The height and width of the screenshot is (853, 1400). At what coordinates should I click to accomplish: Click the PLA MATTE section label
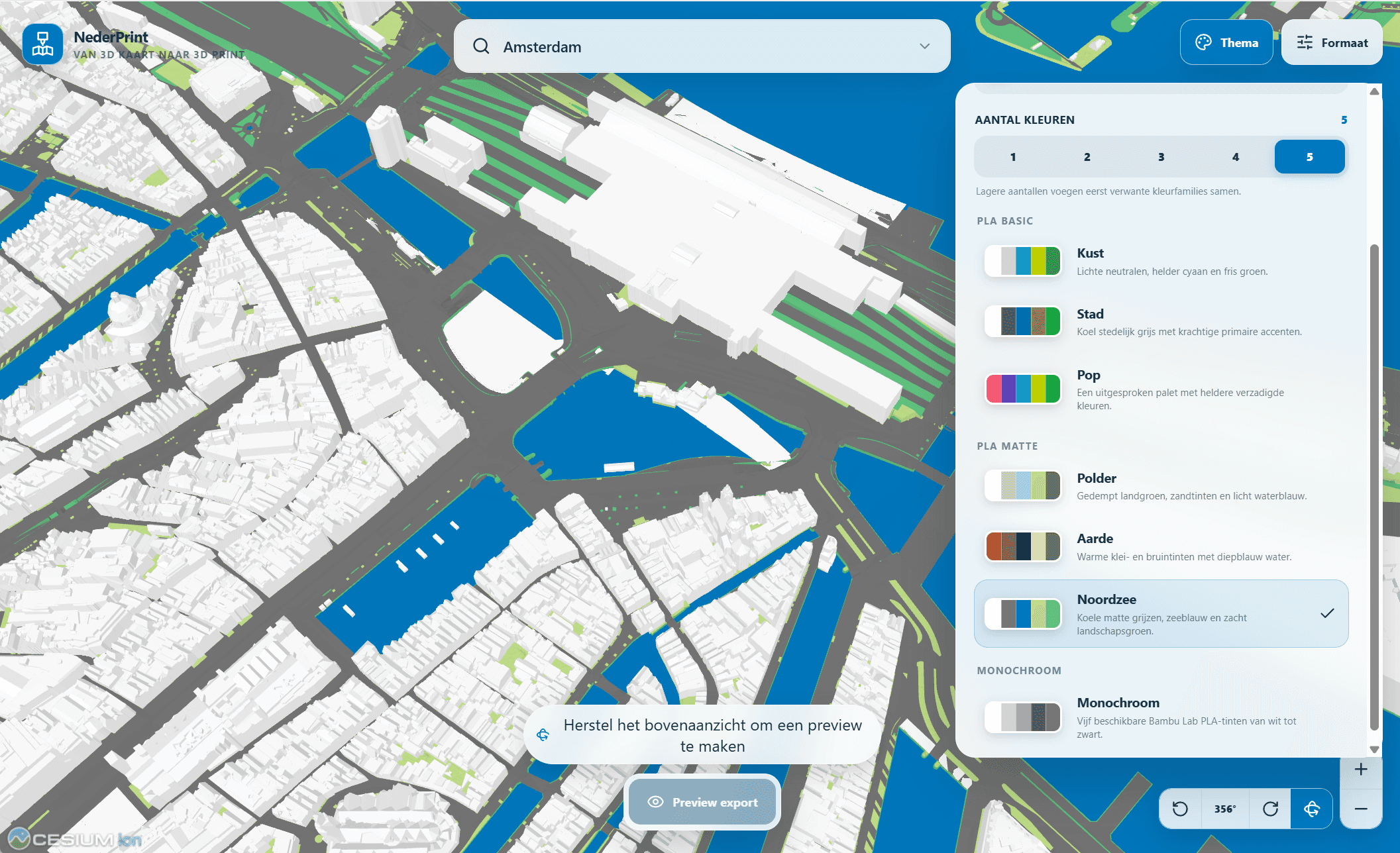pyautogui.click(x=1007, y=446)
